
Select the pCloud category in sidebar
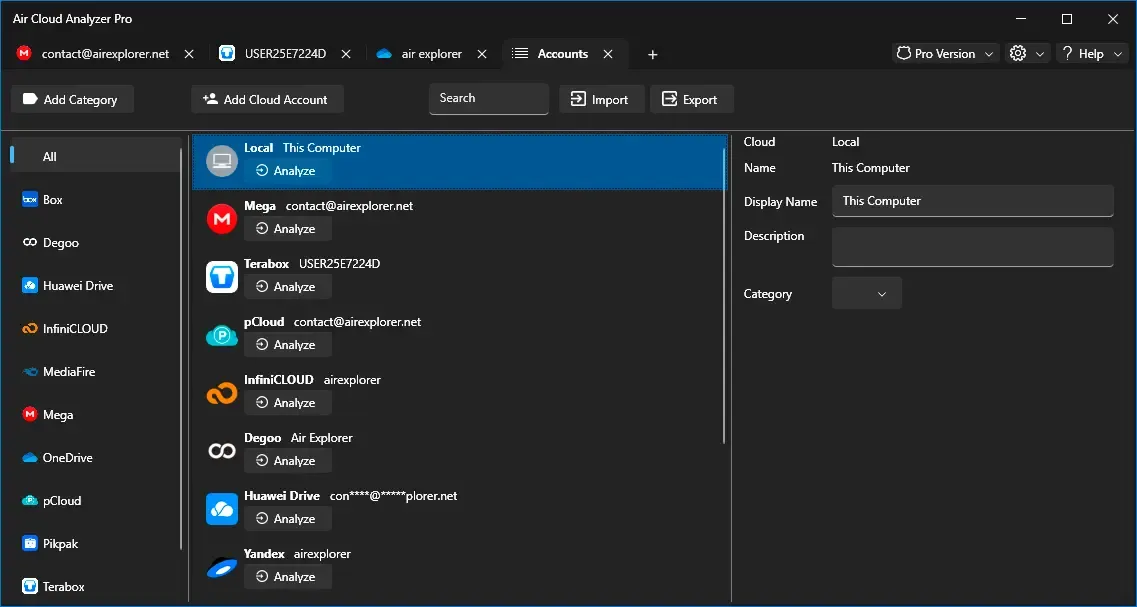(96, 501)
